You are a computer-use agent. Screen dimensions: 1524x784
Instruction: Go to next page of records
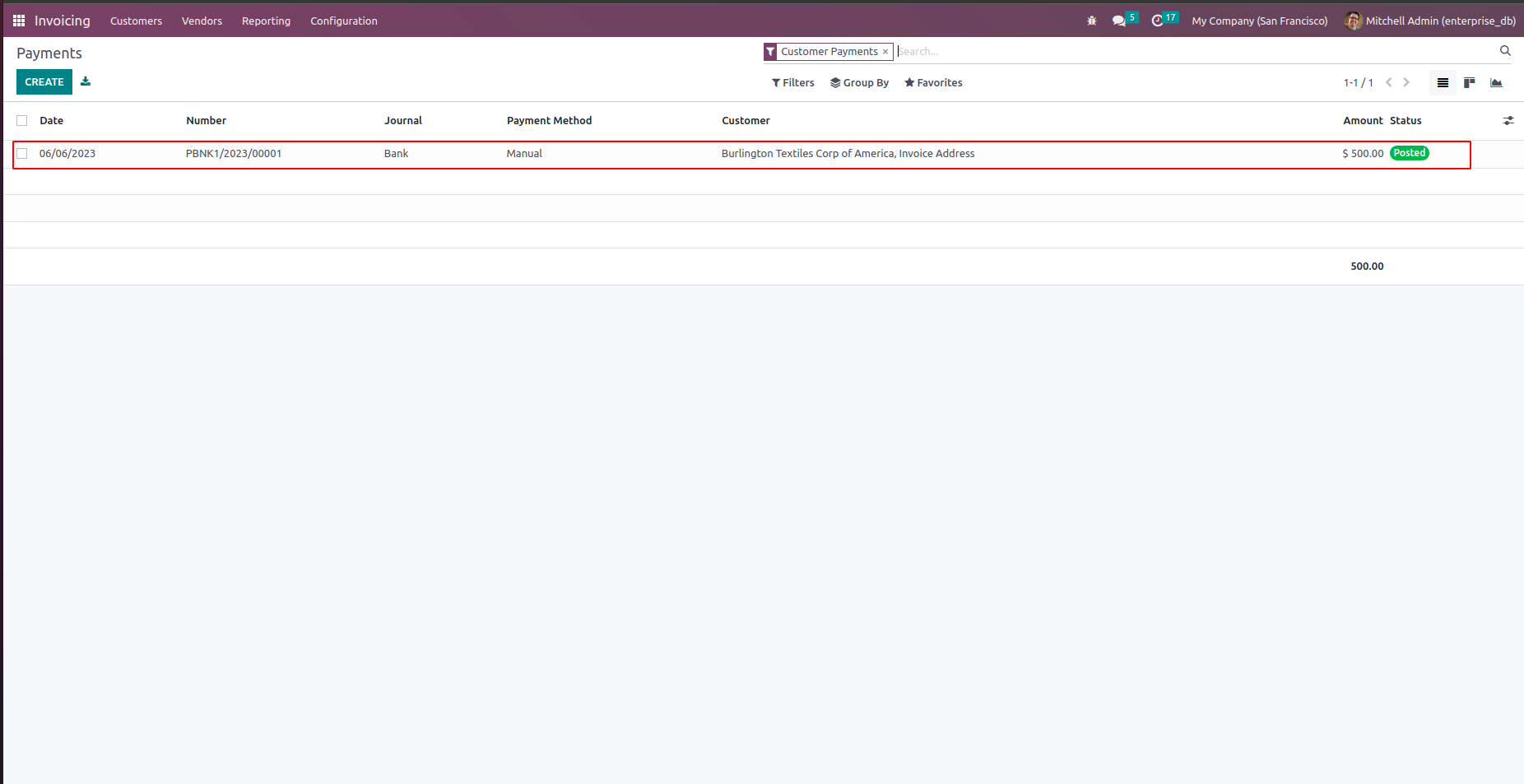coord(1406,82)
